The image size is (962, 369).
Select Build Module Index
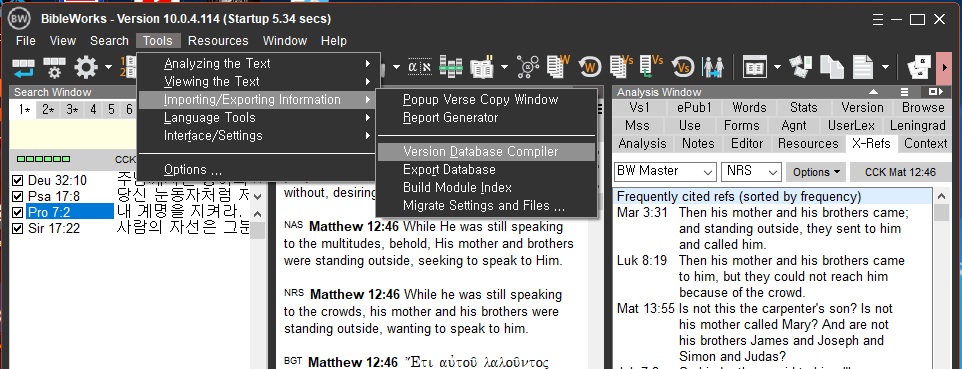click(486, 187)
